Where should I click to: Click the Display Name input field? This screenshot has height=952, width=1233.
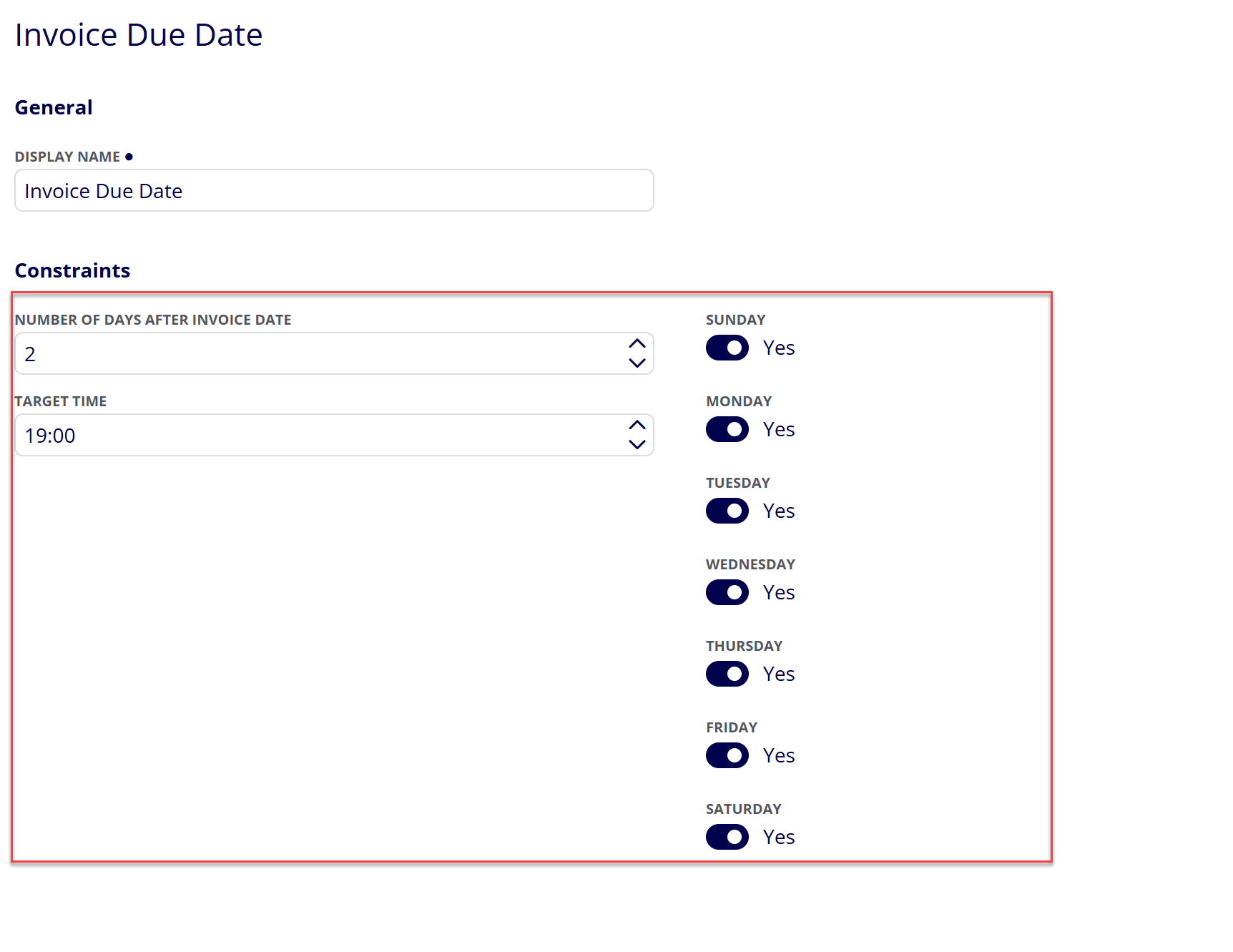(334, 190)
